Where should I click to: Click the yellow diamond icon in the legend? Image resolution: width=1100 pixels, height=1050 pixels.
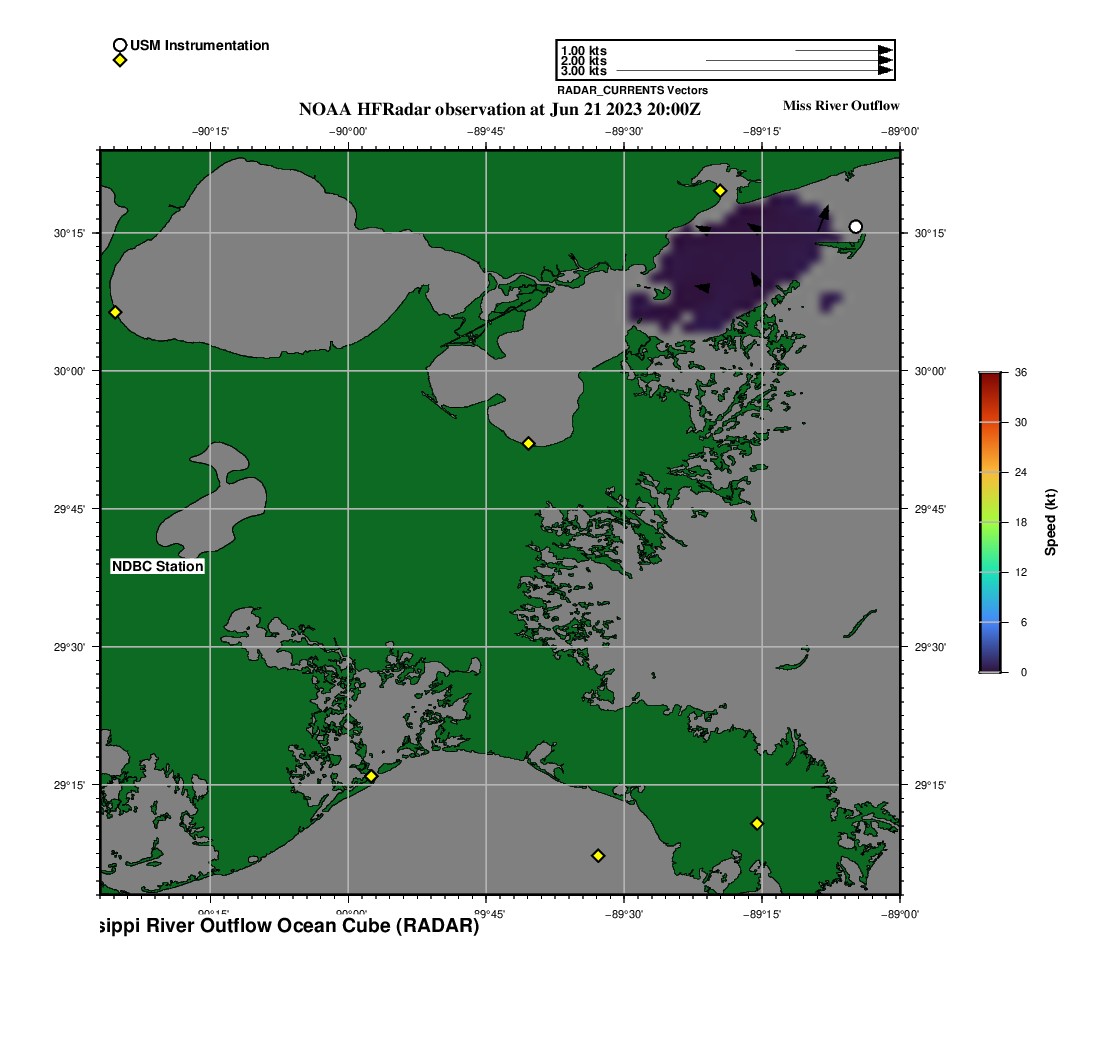pos(120,60)
